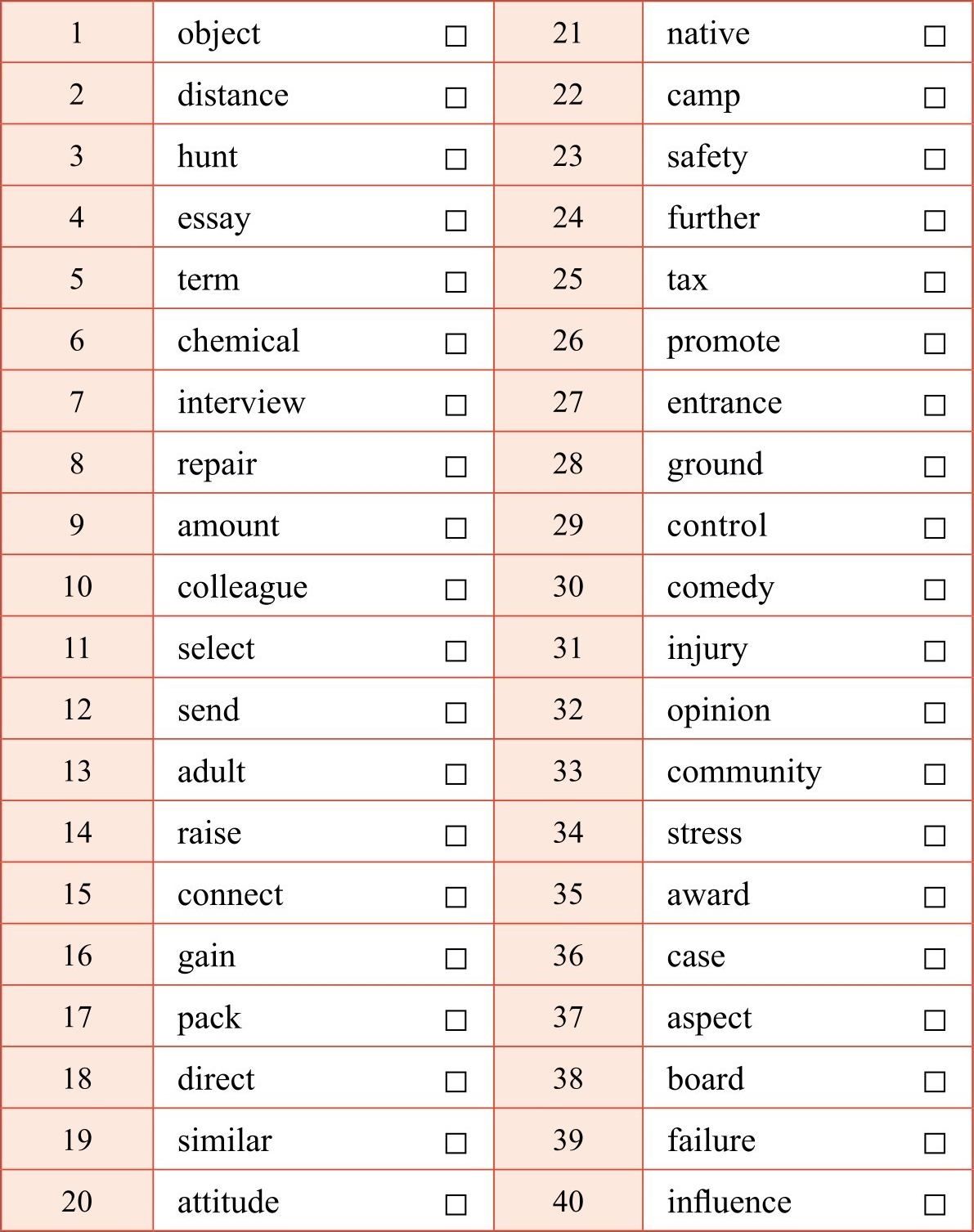
Task: Tick the 'native' checkbox
Action: [935, 36]
